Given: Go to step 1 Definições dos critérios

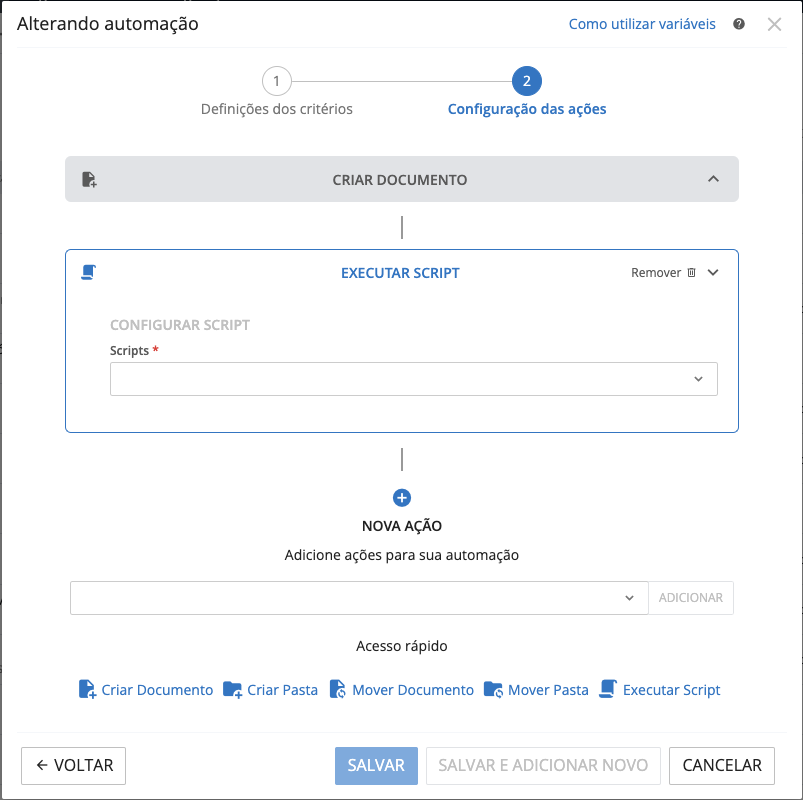Looking at the screenshot, I should pyautogui.click(x=276, y=81).
